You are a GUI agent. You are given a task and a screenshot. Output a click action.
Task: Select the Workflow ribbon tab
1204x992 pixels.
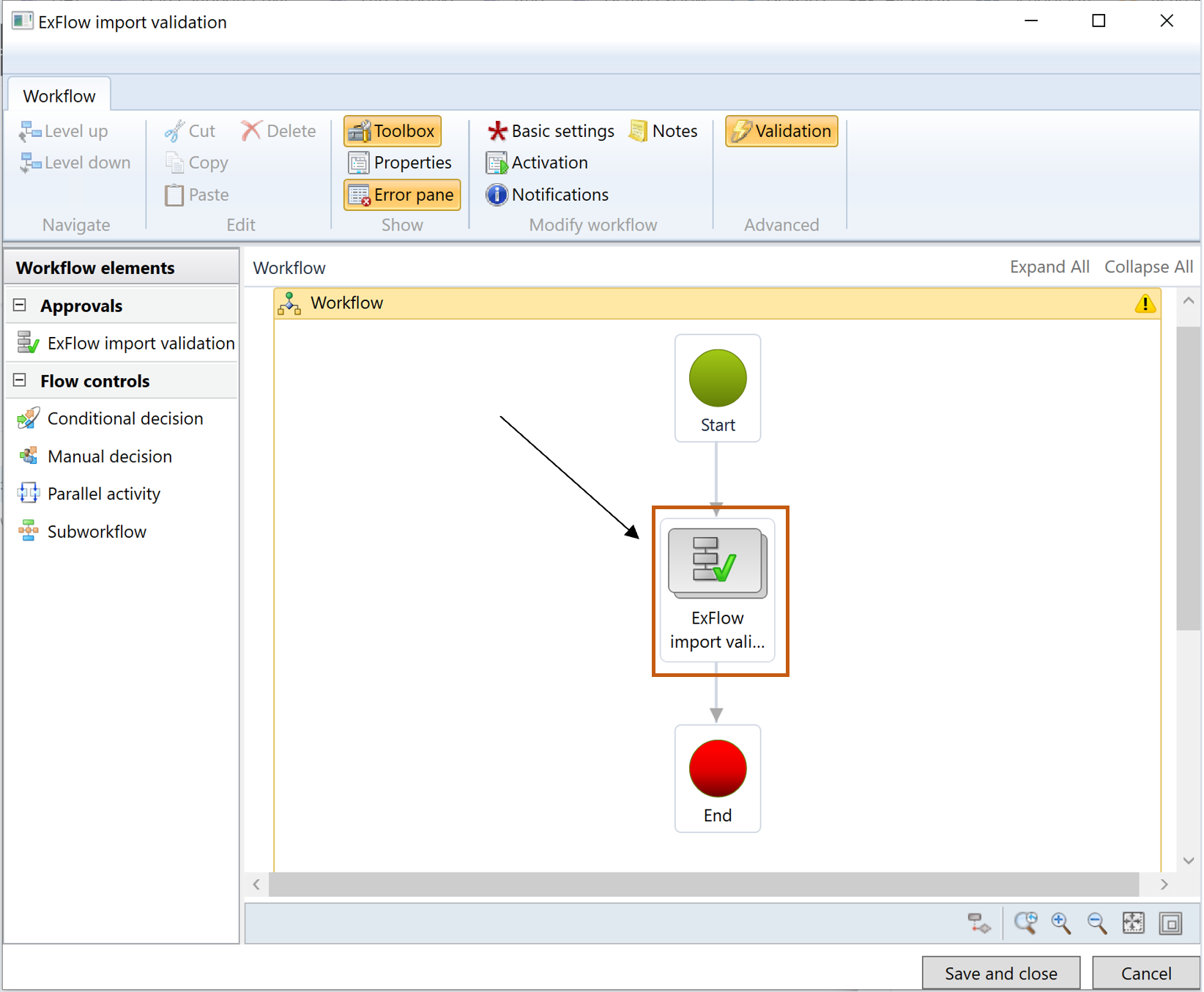(x=59, y=96)
